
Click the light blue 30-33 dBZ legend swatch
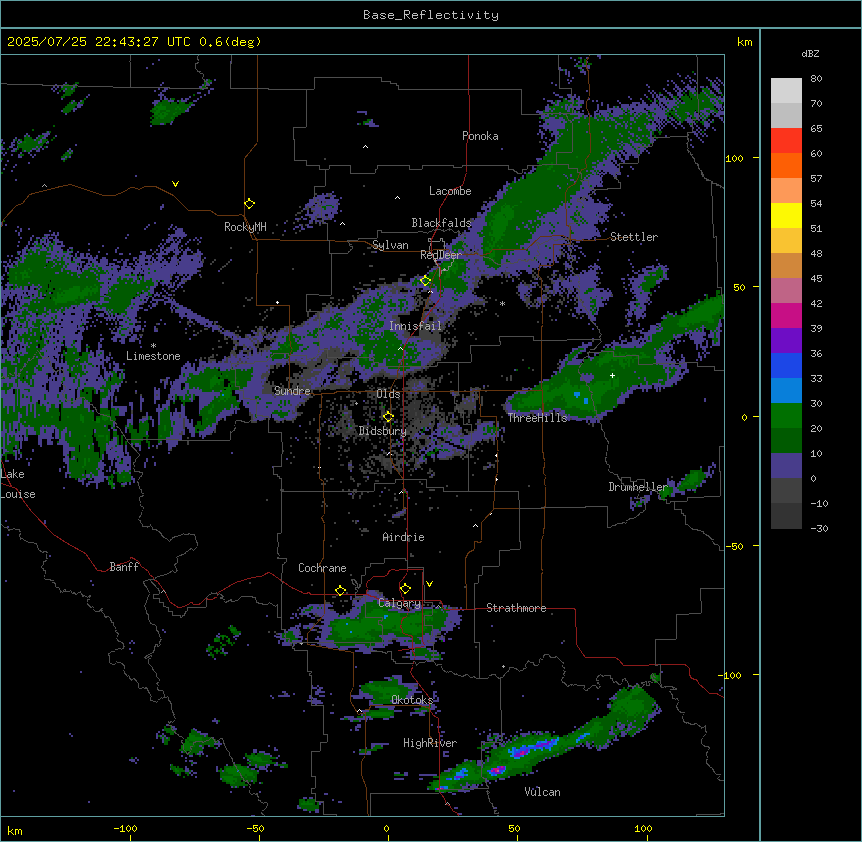(786, 390)
